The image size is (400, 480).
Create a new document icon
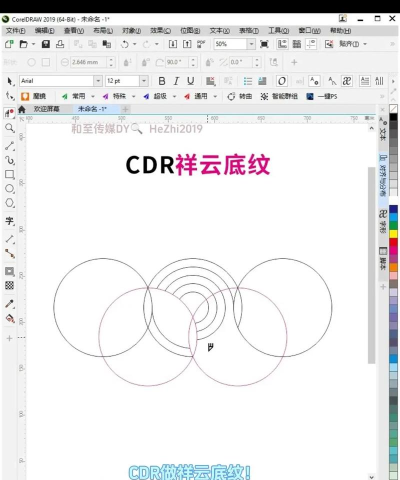pyautogui.click(x=9, y=44)
